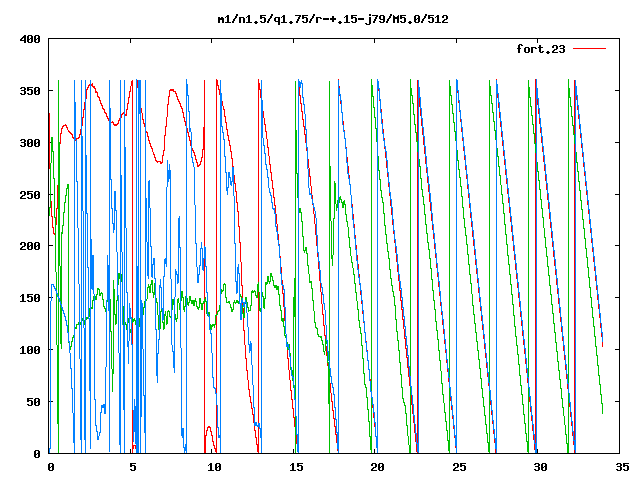640x480 pixels.
Task: Click the x-axis label 5
Action: (133, 467)
